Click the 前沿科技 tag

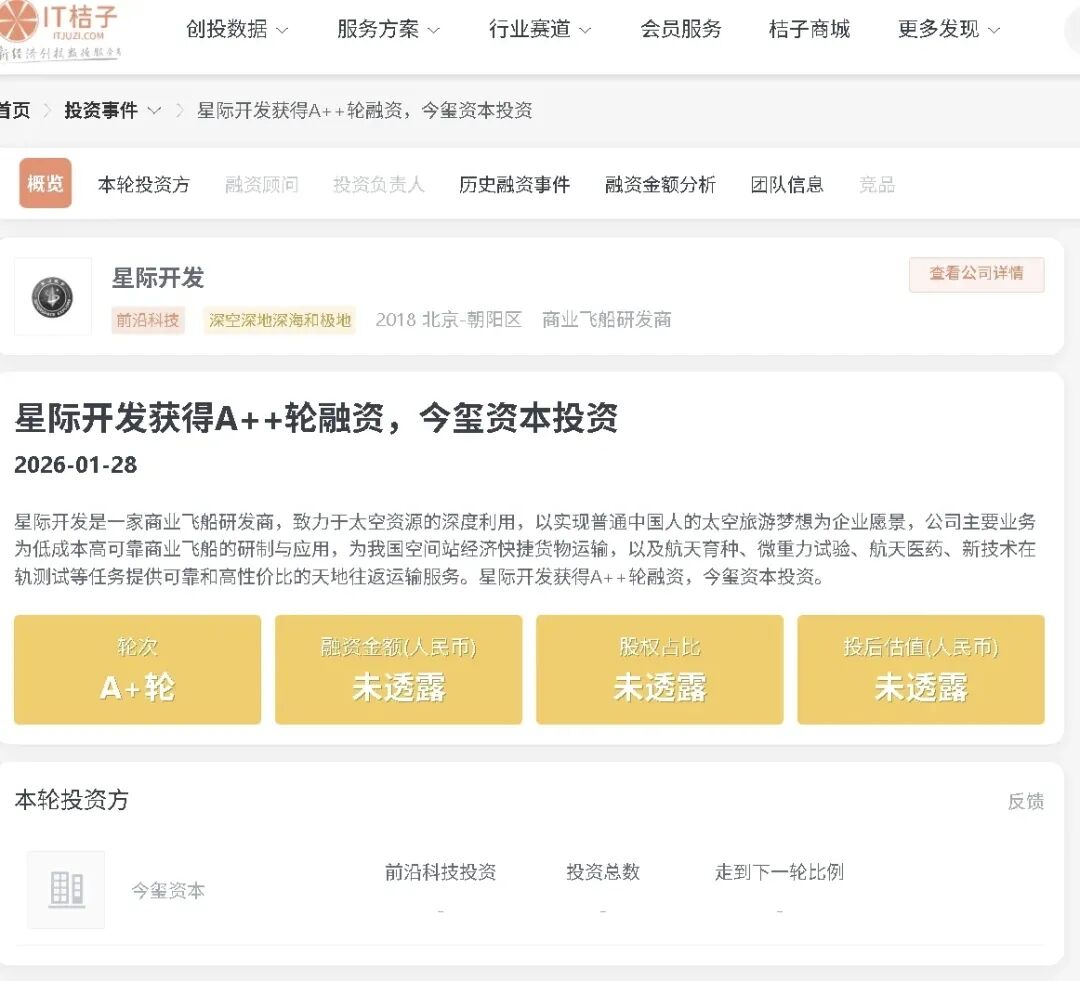pyautogui.click(x=148, y=320)
